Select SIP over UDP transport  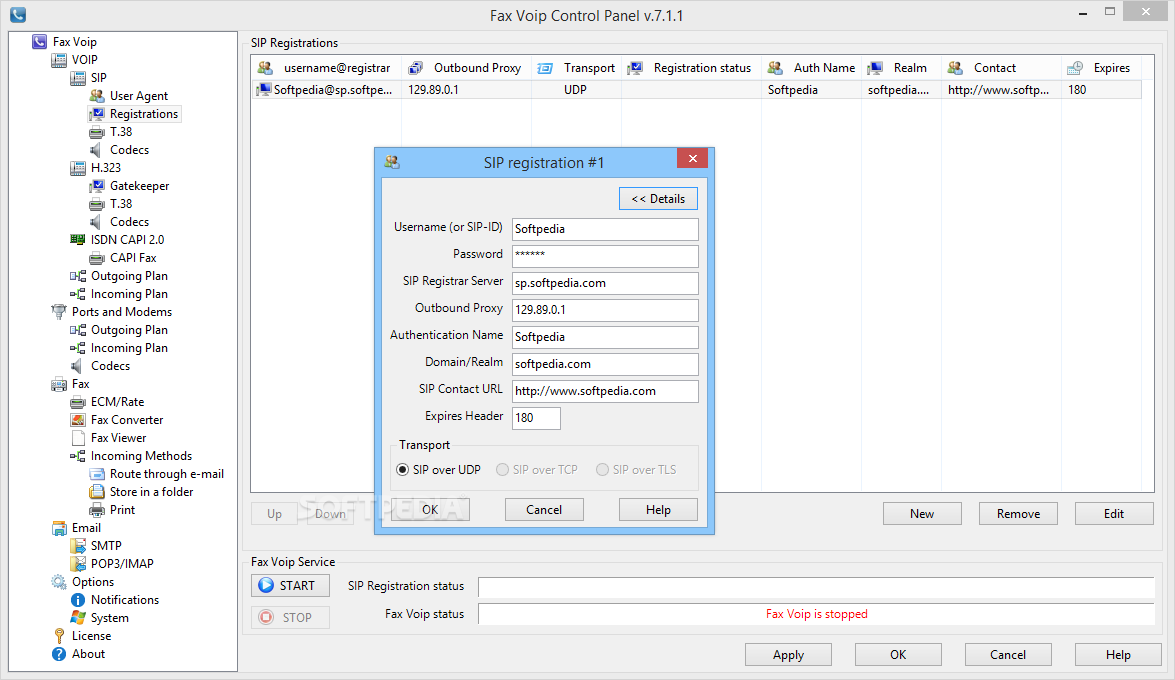pos(438,469)
